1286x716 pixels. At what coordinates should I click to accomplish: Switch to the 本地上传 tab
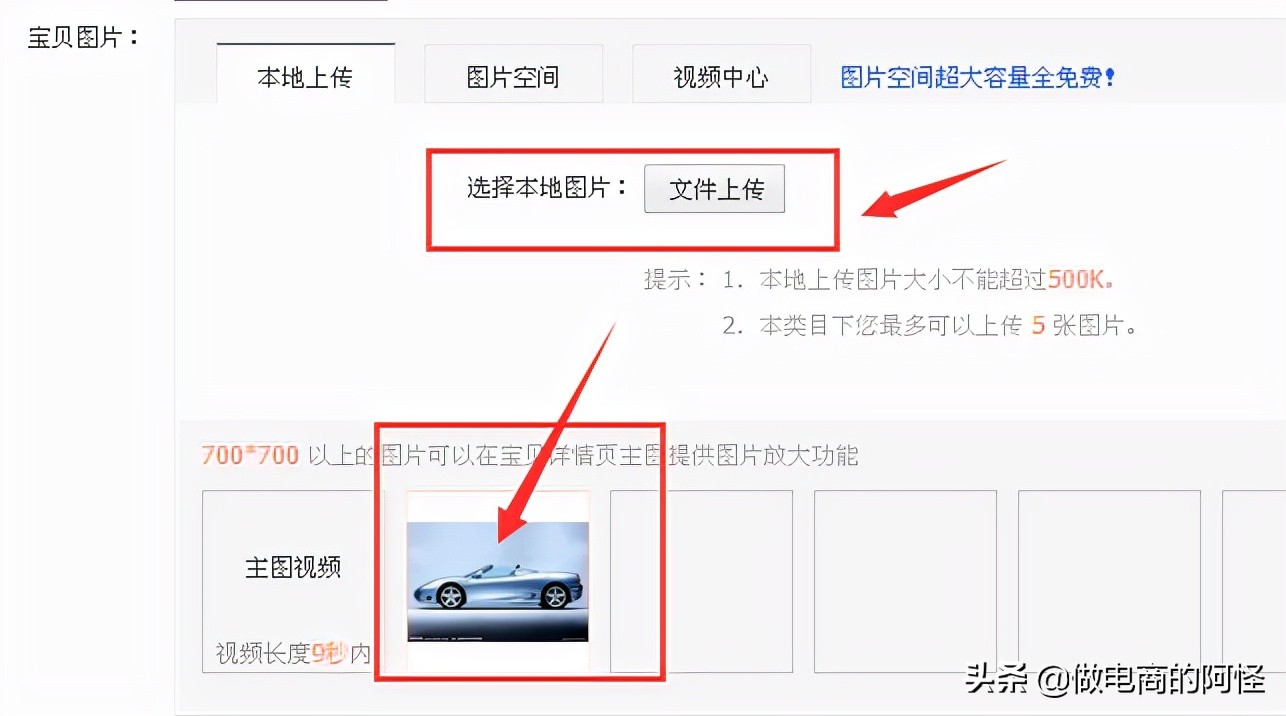(x=305, y=76)
